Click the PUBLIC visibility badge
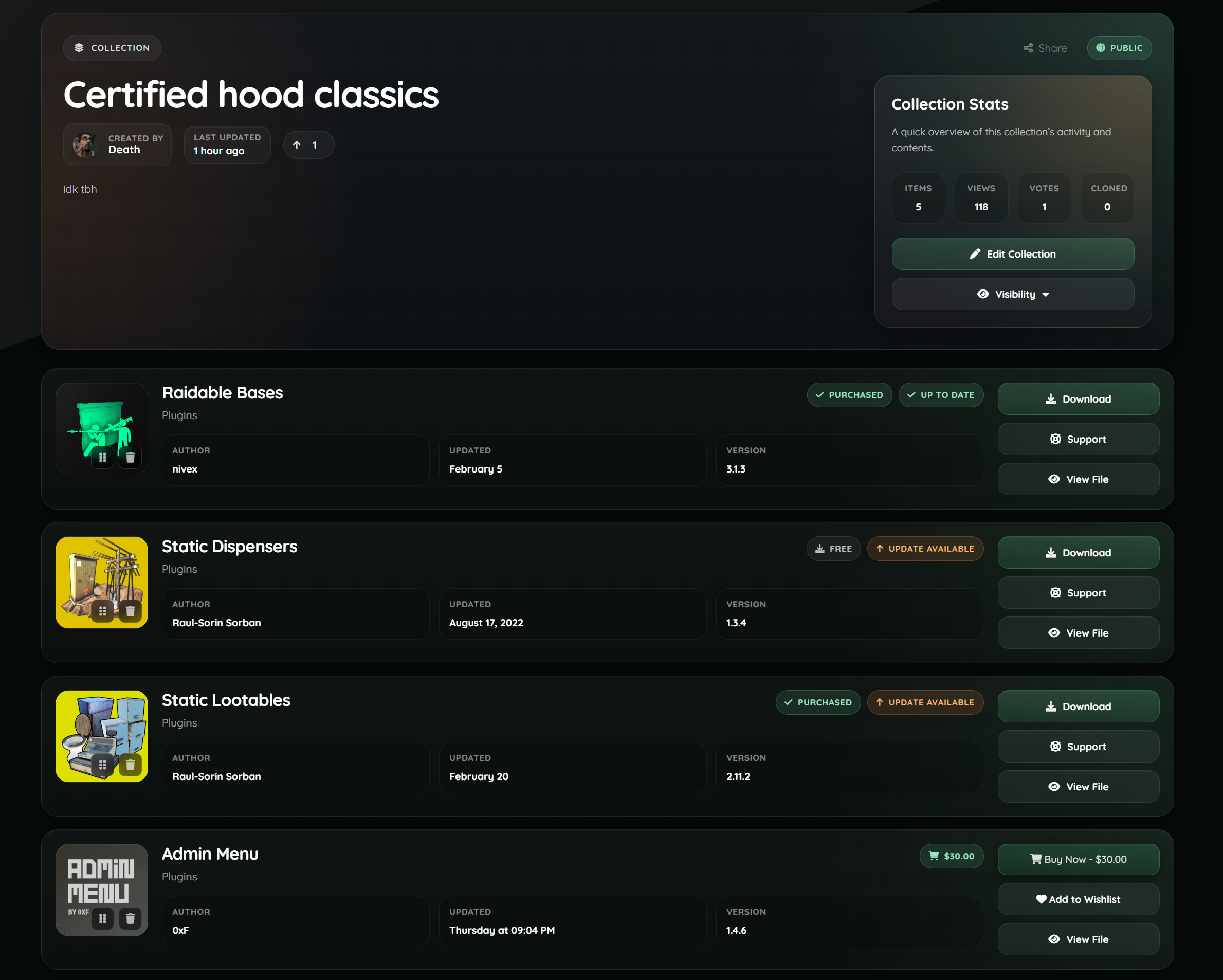 [1119, 48]
